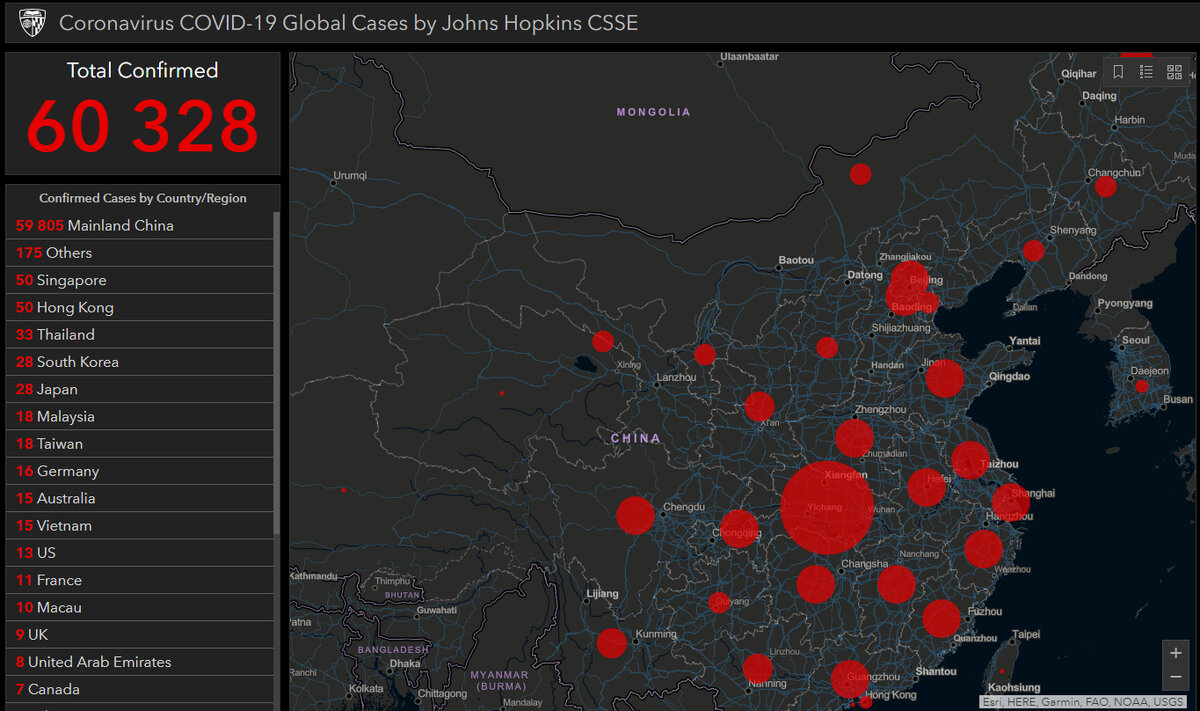Image resolution: width=1200 pixels, height=711 pixels.
Task: Select the Vietnam row with 15 cases
Action: click(139, 526)
